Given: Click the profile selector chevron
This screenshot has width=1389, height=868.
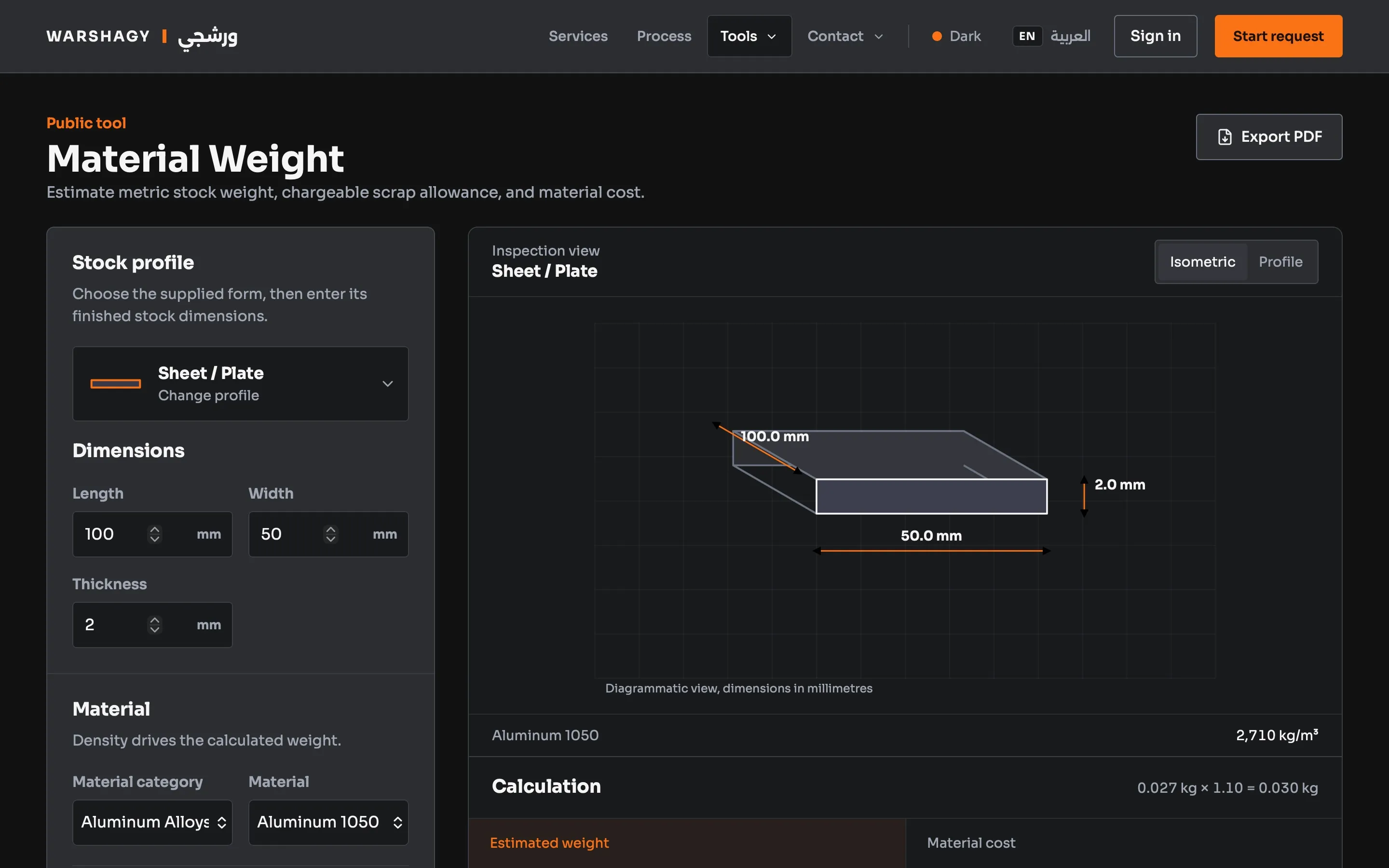Looking at the screenshot, I should (388, 383).
